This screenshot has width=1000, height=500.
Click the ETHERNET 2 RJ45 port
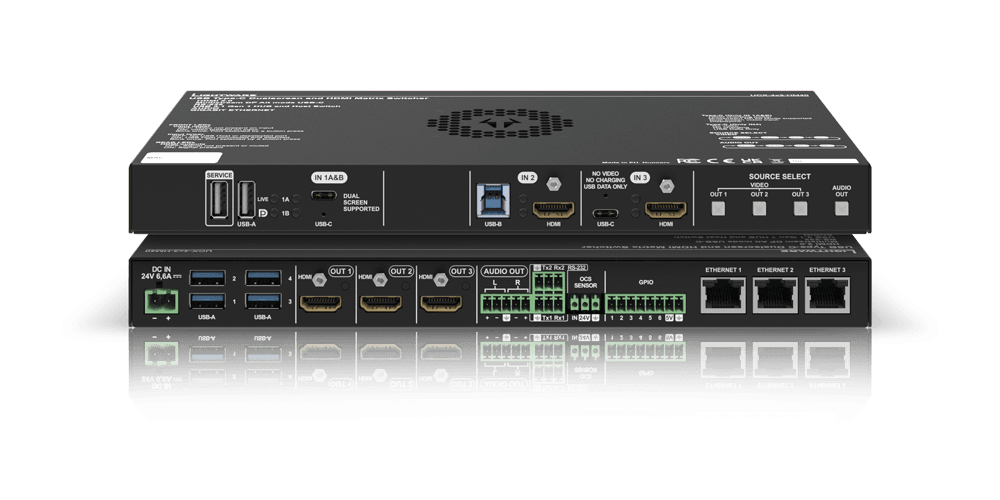tap(775, 295)
